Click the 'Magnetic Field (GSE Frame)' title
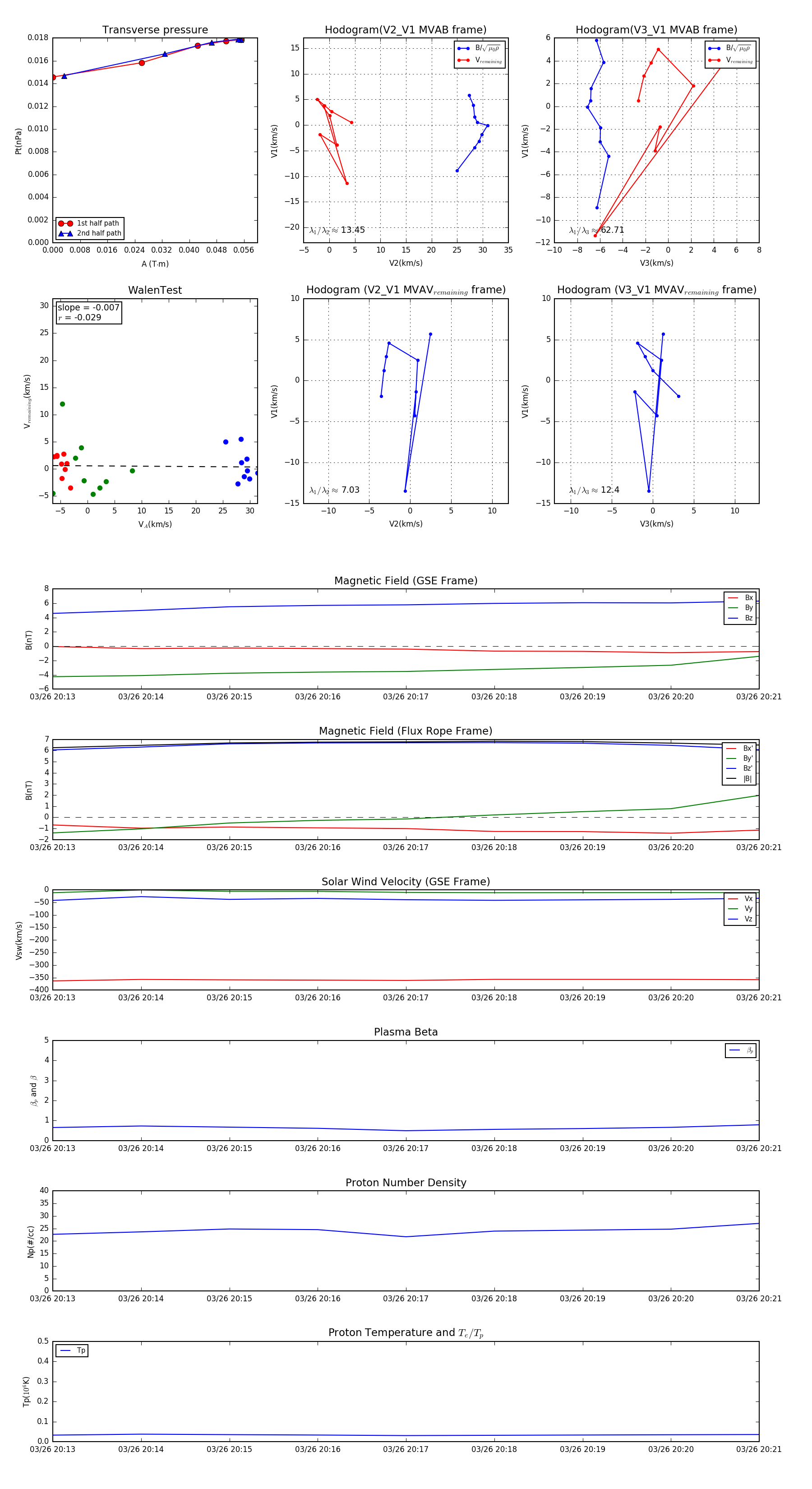 (406, 581)
